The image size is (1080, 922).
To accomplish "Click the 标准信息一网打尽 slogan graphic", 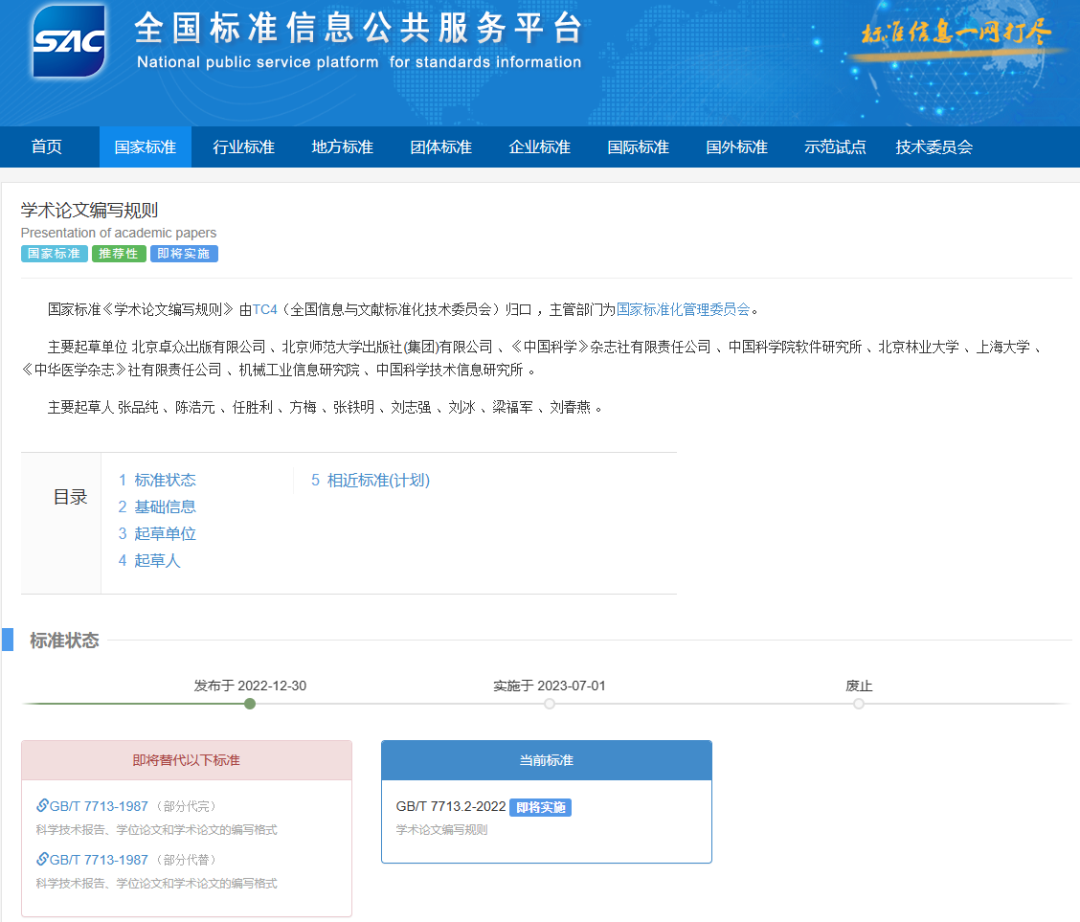I will (x=955, y=33).
